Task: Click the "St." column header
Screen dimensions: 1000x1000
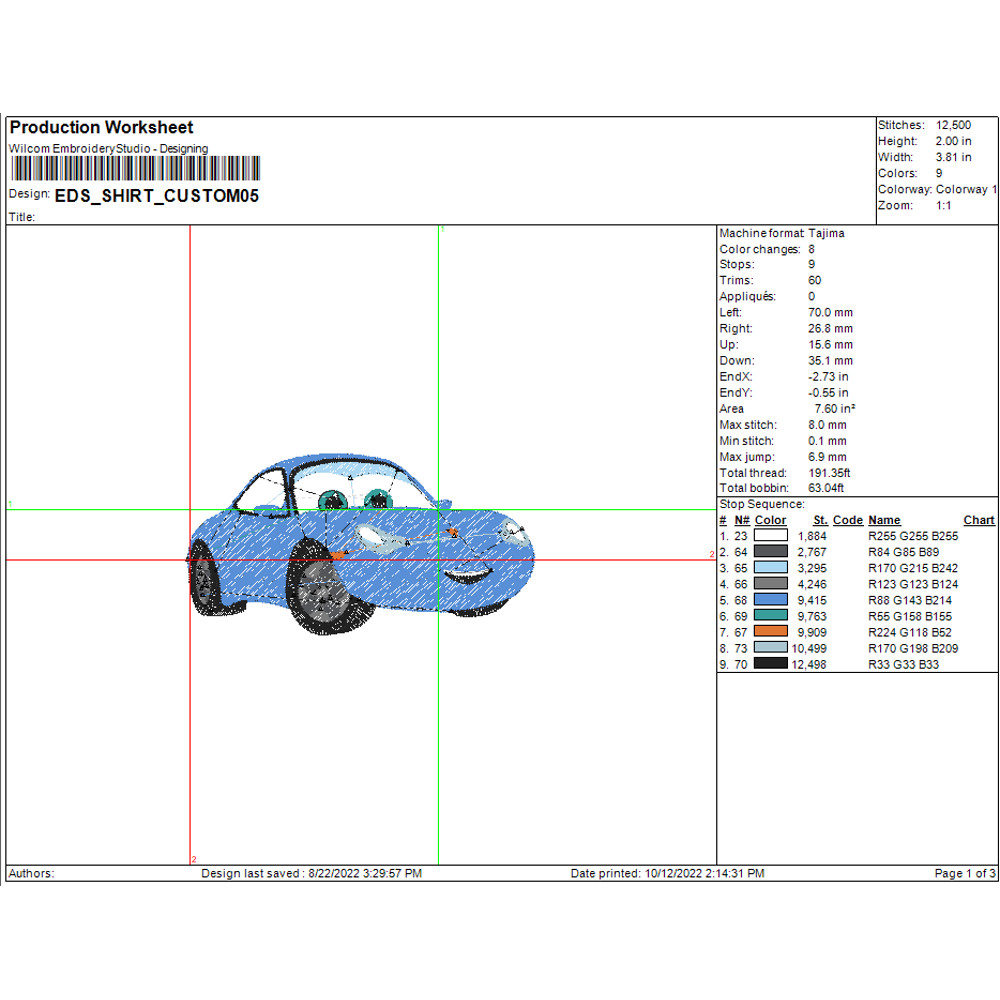Action: pos(820,520)
